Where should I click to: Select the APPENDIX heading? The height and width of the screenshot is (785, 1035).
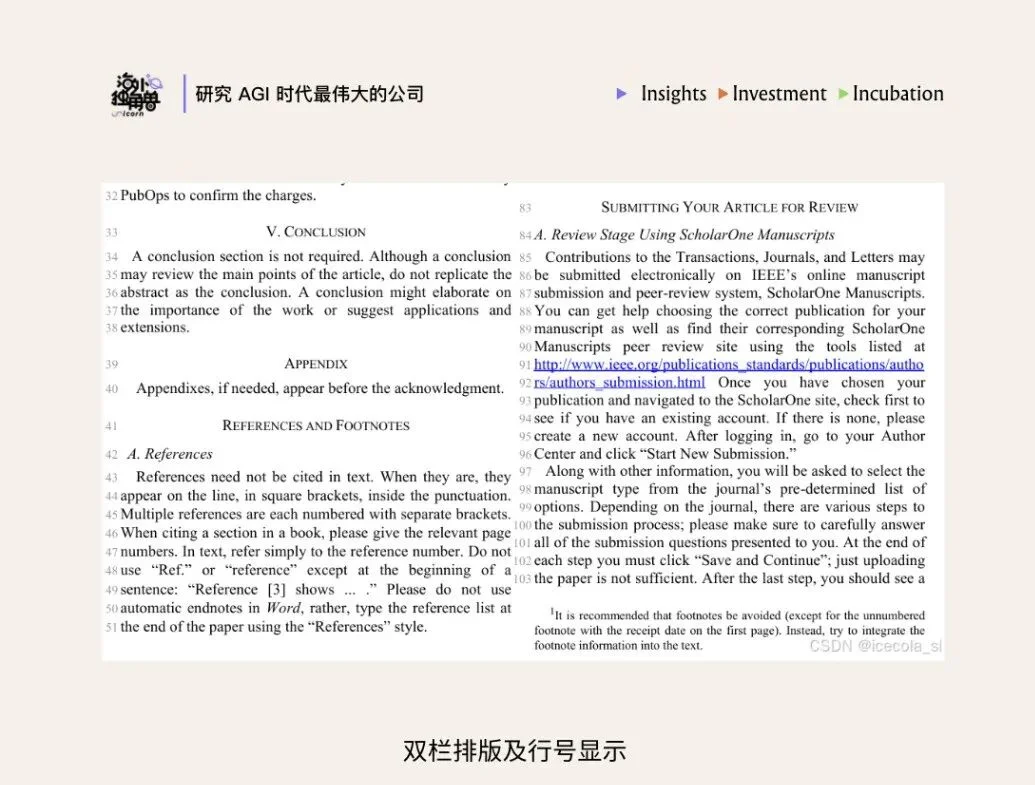pos(316,363)
